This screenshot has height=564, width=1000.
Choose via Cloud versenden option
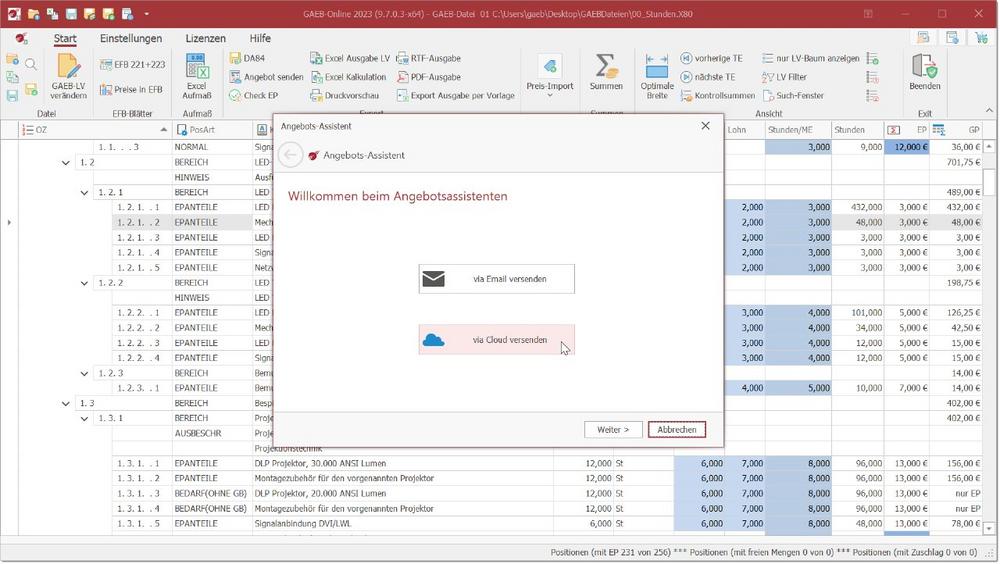pyautogui.click(x=496, y=340)
